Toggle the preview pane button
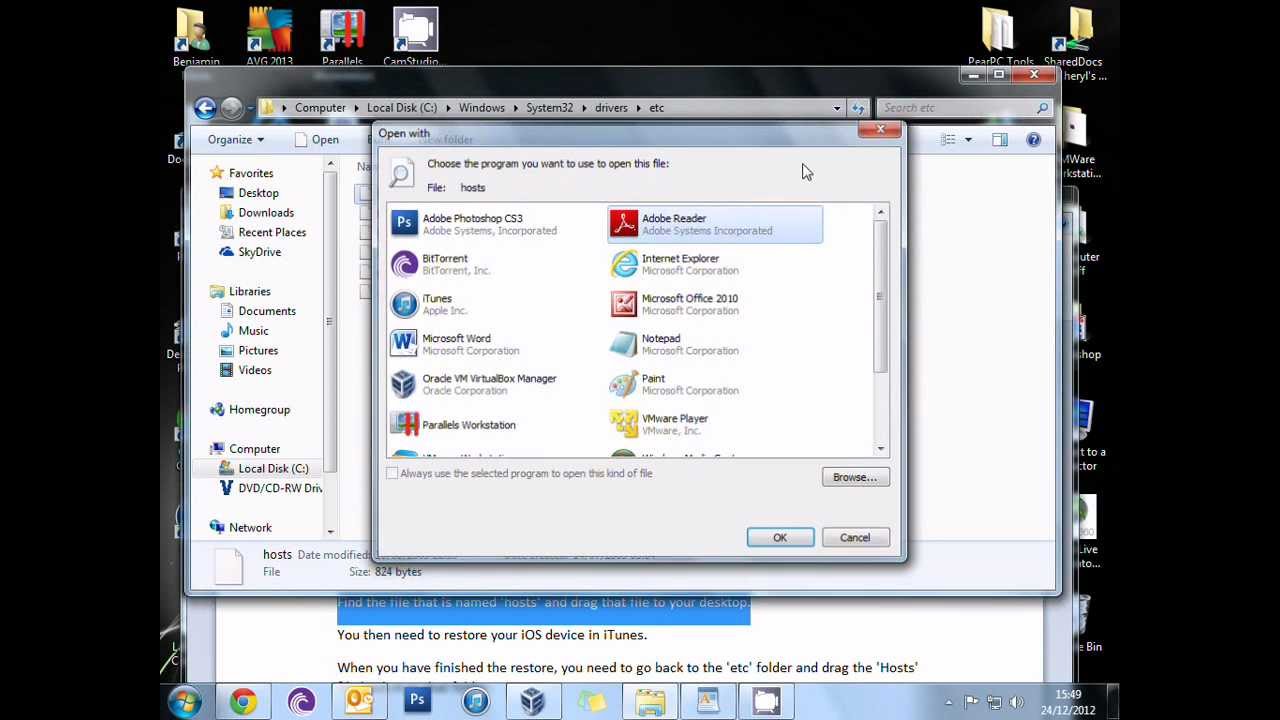This screenshot has width=1280, height=720. pyautogui.click(x=1000, y=140)
